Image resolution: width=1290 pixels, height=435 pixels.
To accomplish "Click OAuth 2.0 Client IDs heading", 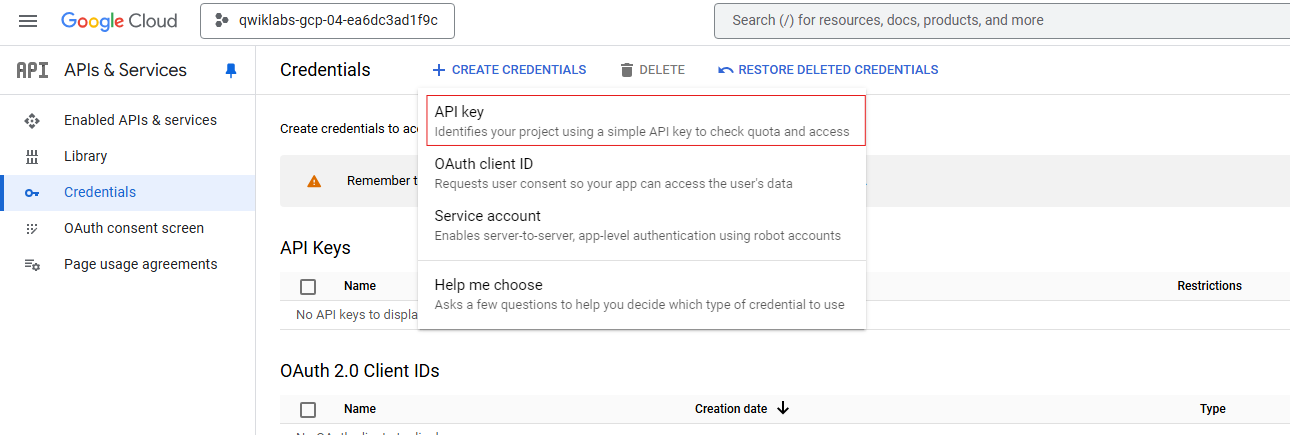I will (360, 371).
